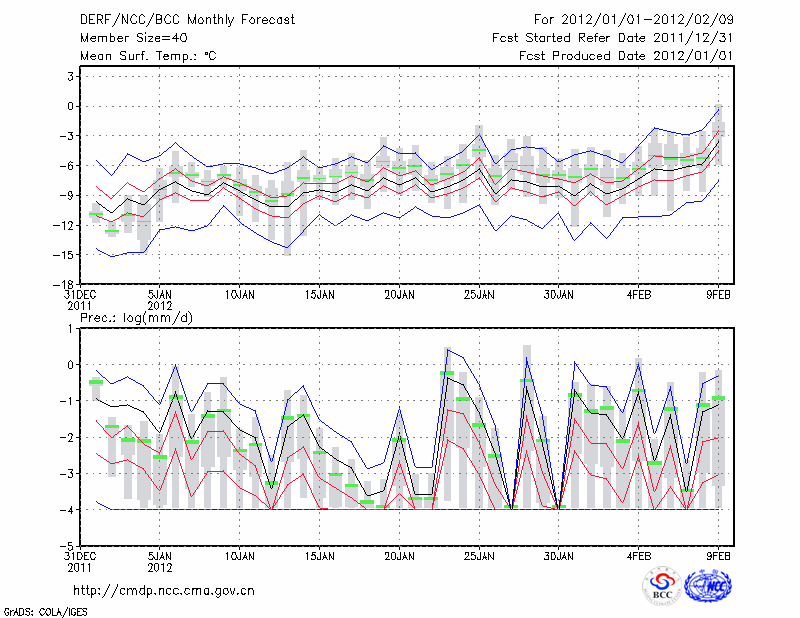
Task: Click 25JAN tick on the temperature chart axis
Action: click(479, 295)
